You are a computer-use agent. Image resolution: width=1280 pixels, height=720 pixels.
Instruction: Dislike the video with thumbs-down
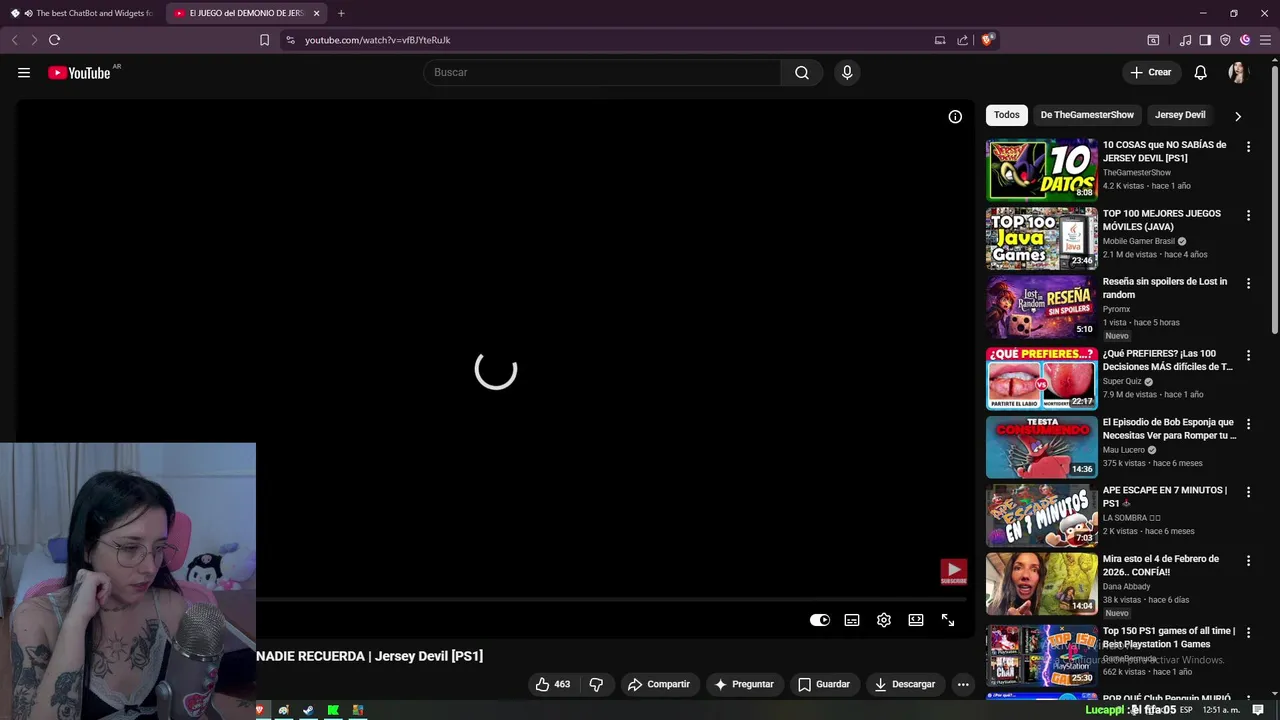pos(596,684)
